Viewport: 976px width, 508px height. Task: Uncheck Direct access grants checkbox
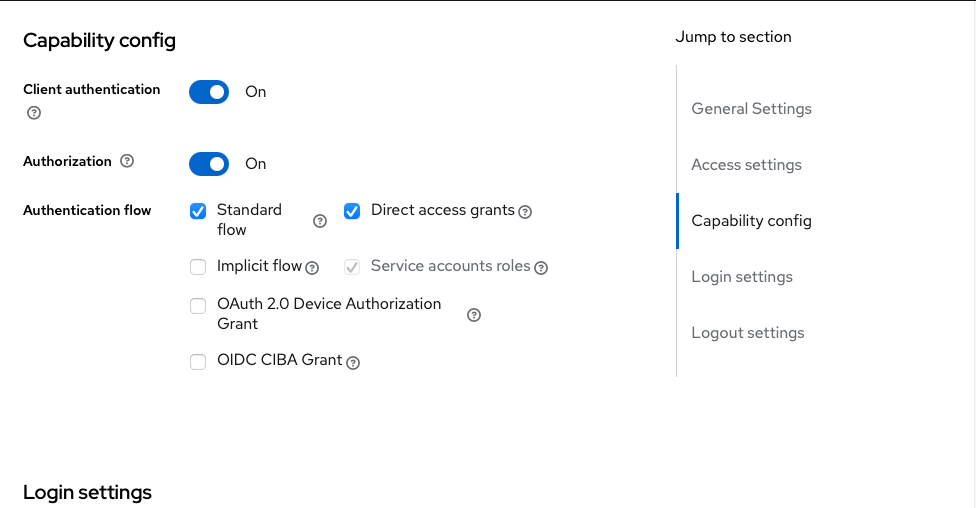352,211
